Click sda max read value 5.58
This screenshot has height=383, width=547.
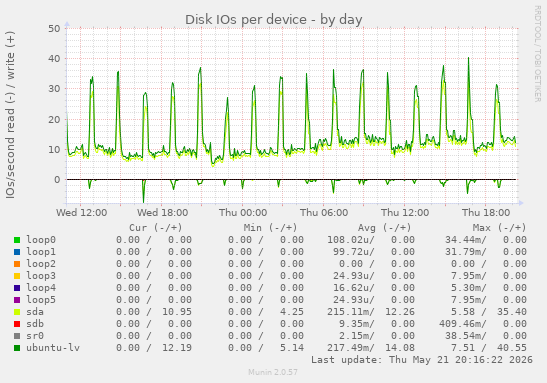pos(463,312)
